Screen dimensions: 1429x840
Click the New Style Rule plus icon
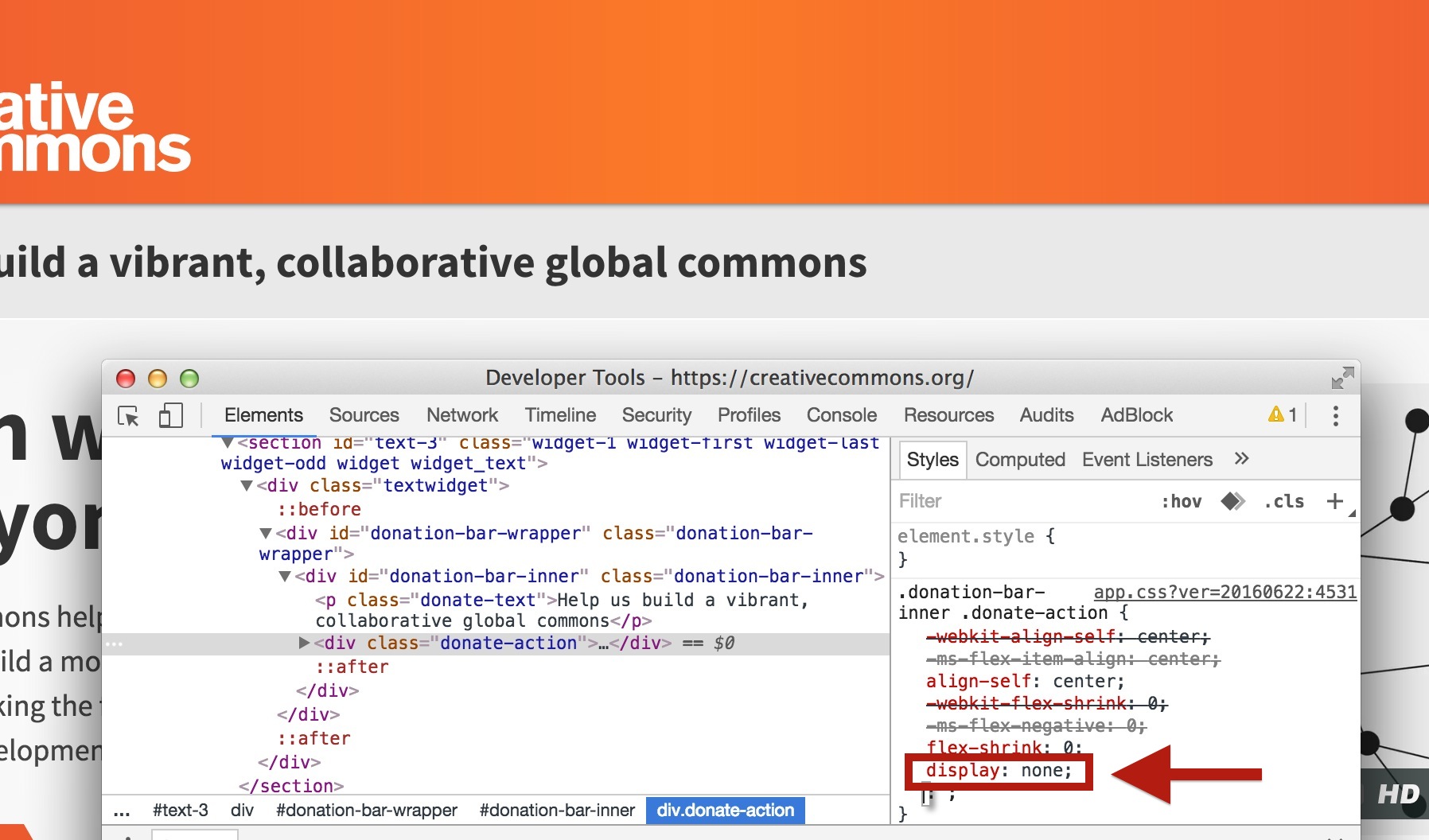(1334, 501)
